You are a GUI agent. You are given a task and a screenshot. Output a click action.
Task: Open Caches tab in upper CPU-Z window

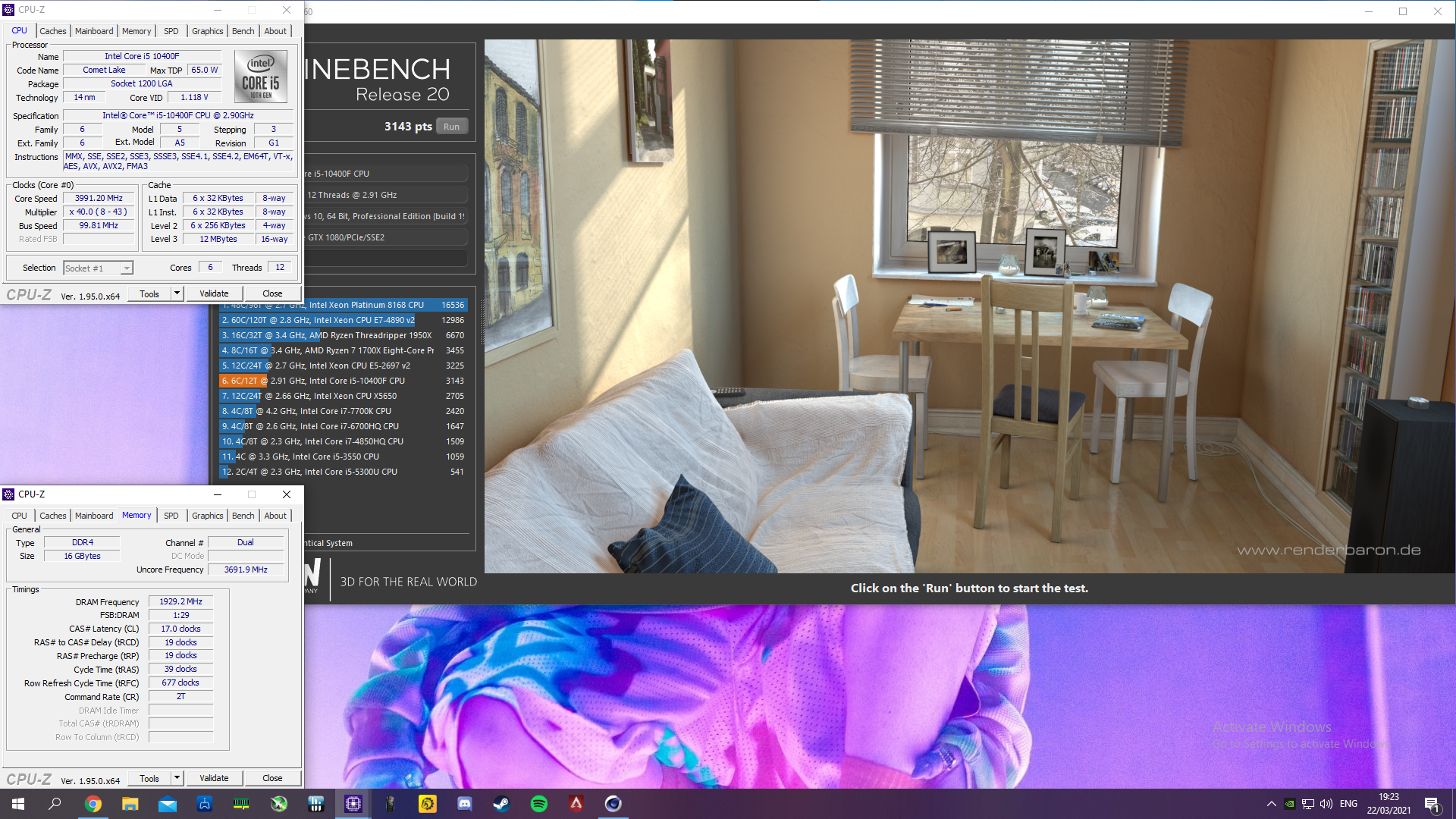click(53, 31)
